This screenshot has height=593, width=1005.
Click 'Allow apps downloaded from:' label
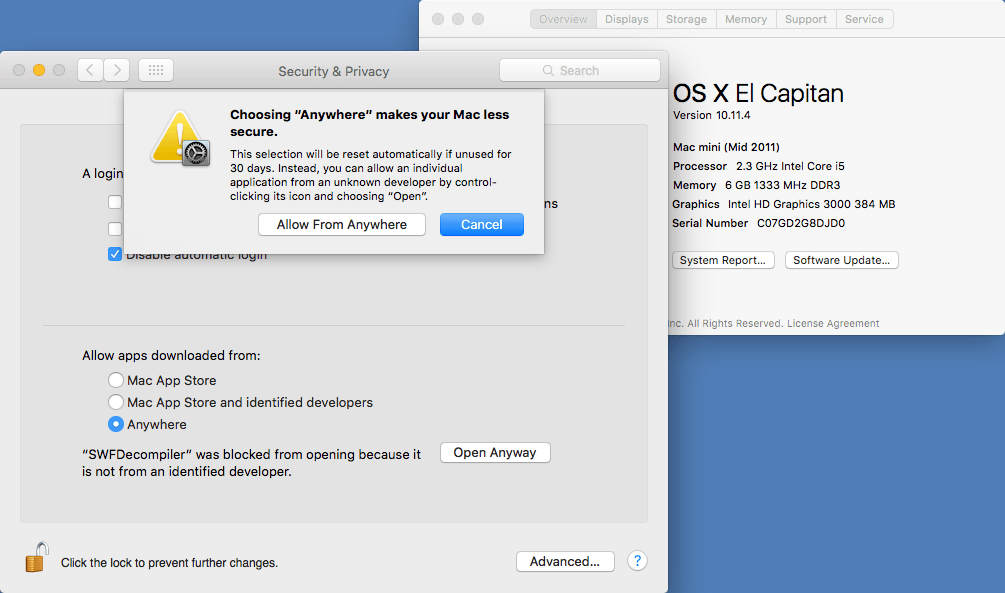pos(171,355)
